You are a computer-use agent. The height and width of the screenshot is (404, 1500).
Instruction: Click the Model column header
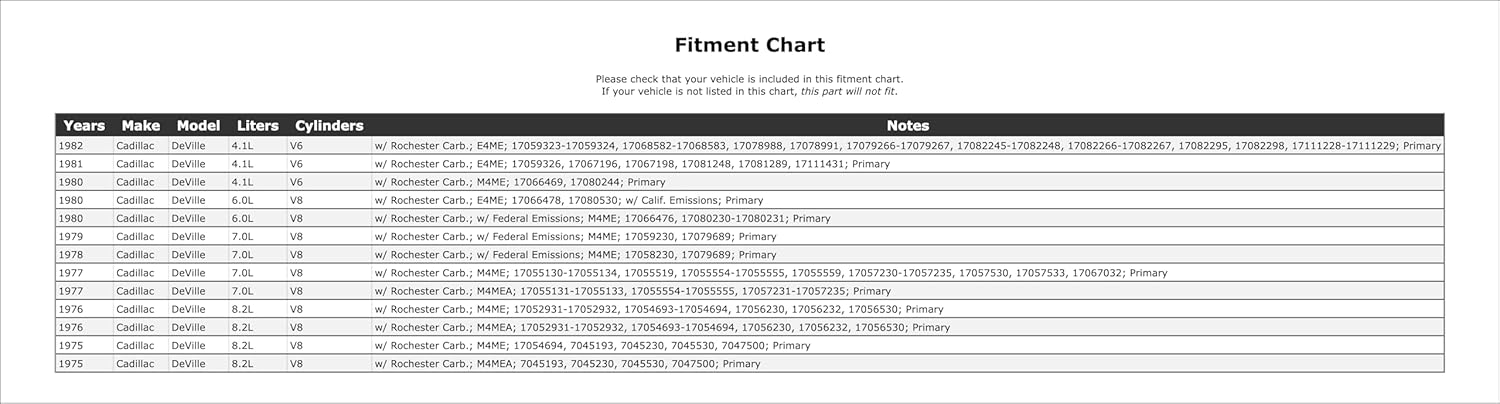[x=198, y=126]
